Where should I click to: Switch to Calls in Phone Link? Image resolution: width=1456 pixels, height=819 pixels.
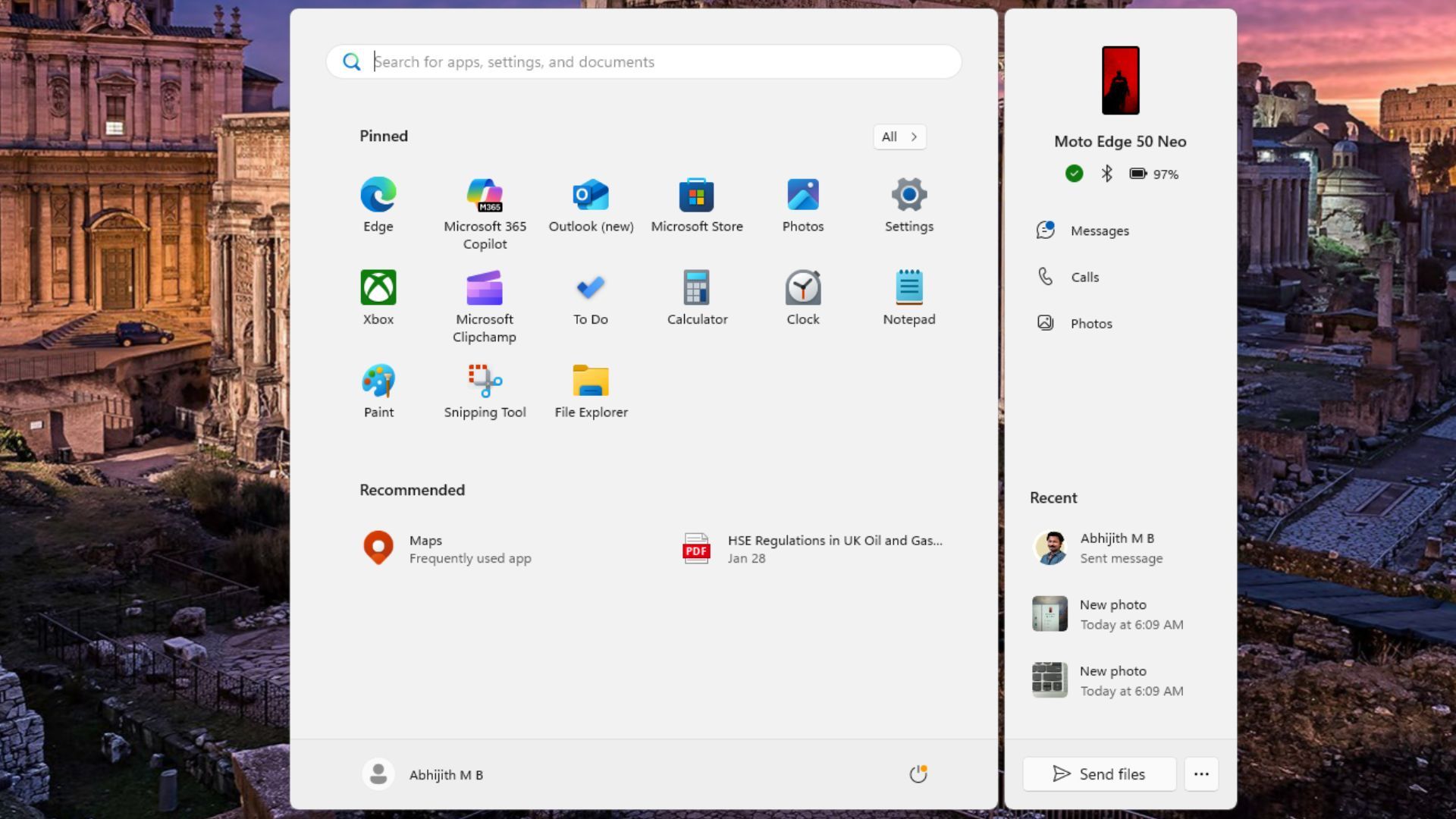tap(1084, 277)
